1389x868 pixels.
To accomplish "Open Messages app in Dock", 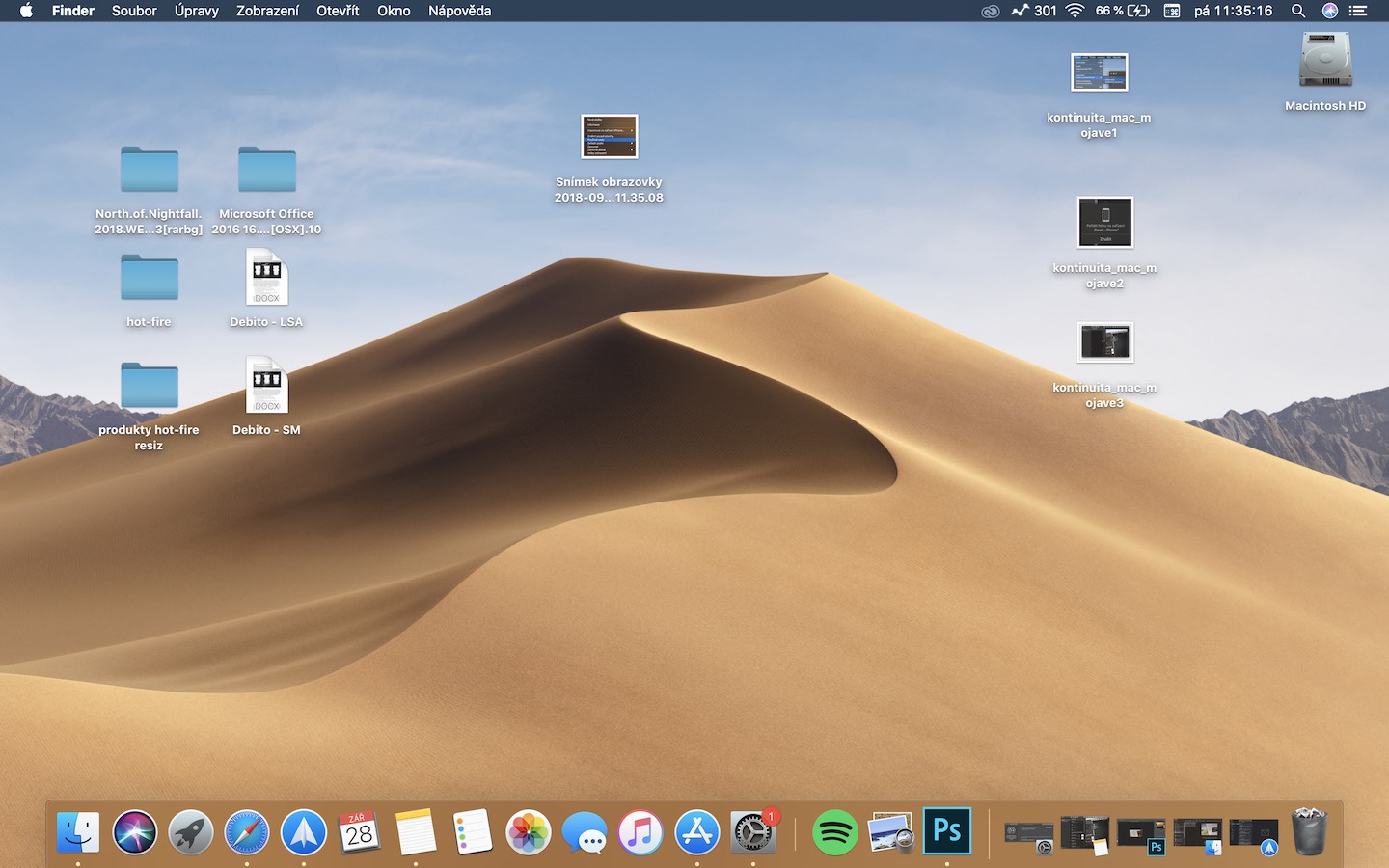I will click(585, 832).
